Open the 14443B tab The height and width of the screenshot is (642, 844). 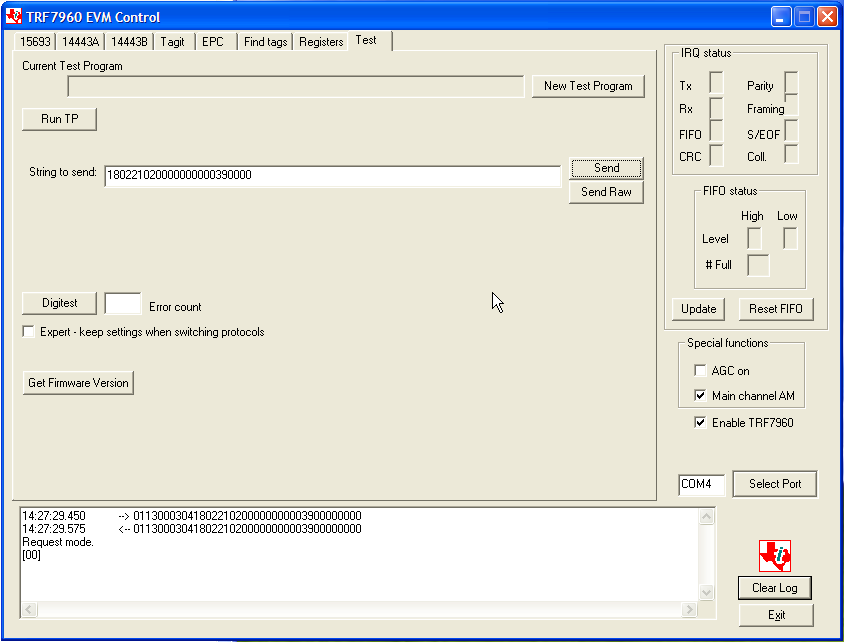coord(129,41)
